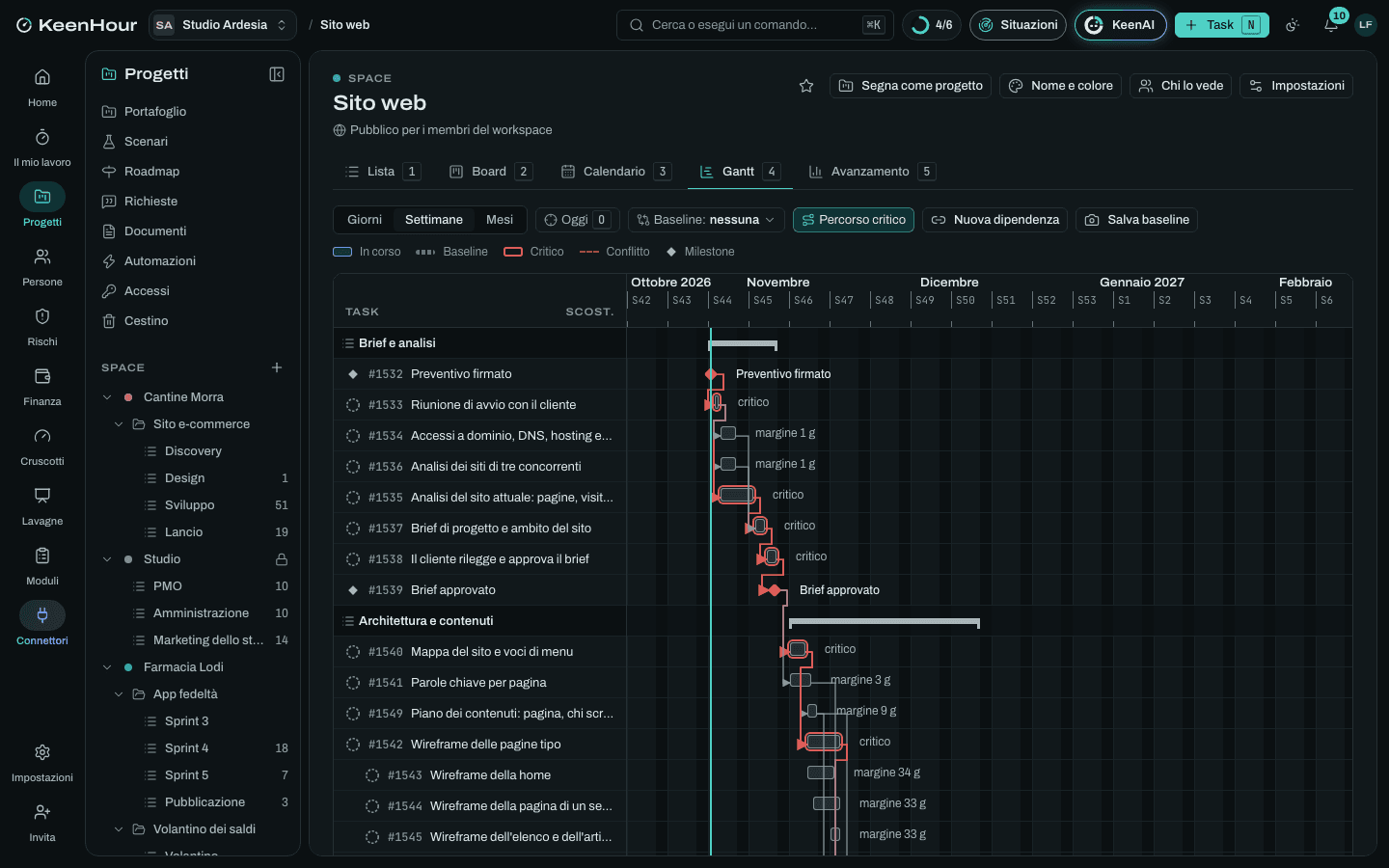1389x868 pixels.
Task: Click the Brief approvato milestone diamond in chart
Action: (775, 590)
